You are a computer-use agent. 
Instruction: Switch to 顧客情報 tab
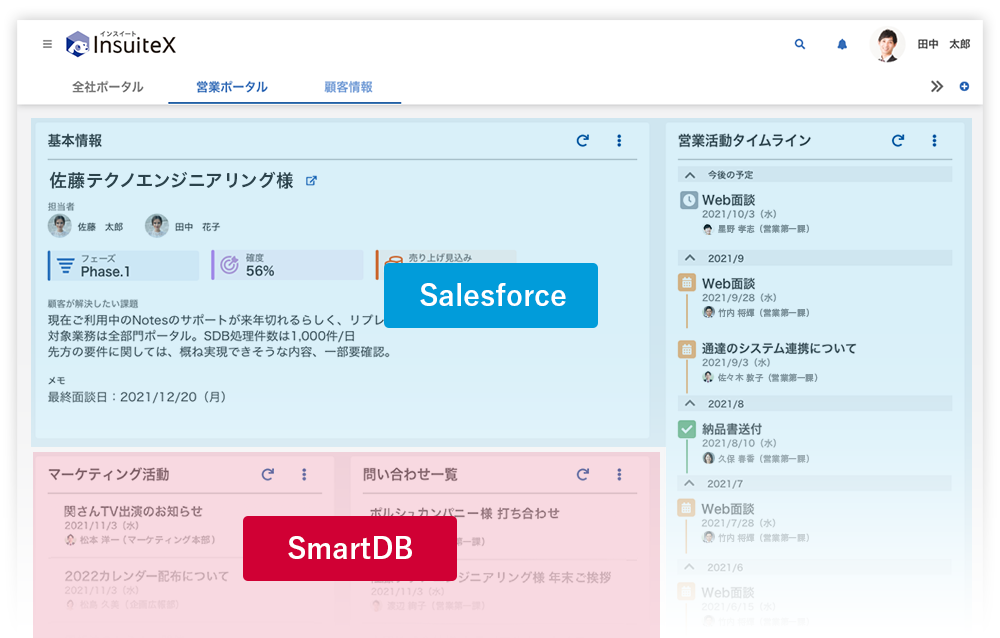click(x=348, y=87)
